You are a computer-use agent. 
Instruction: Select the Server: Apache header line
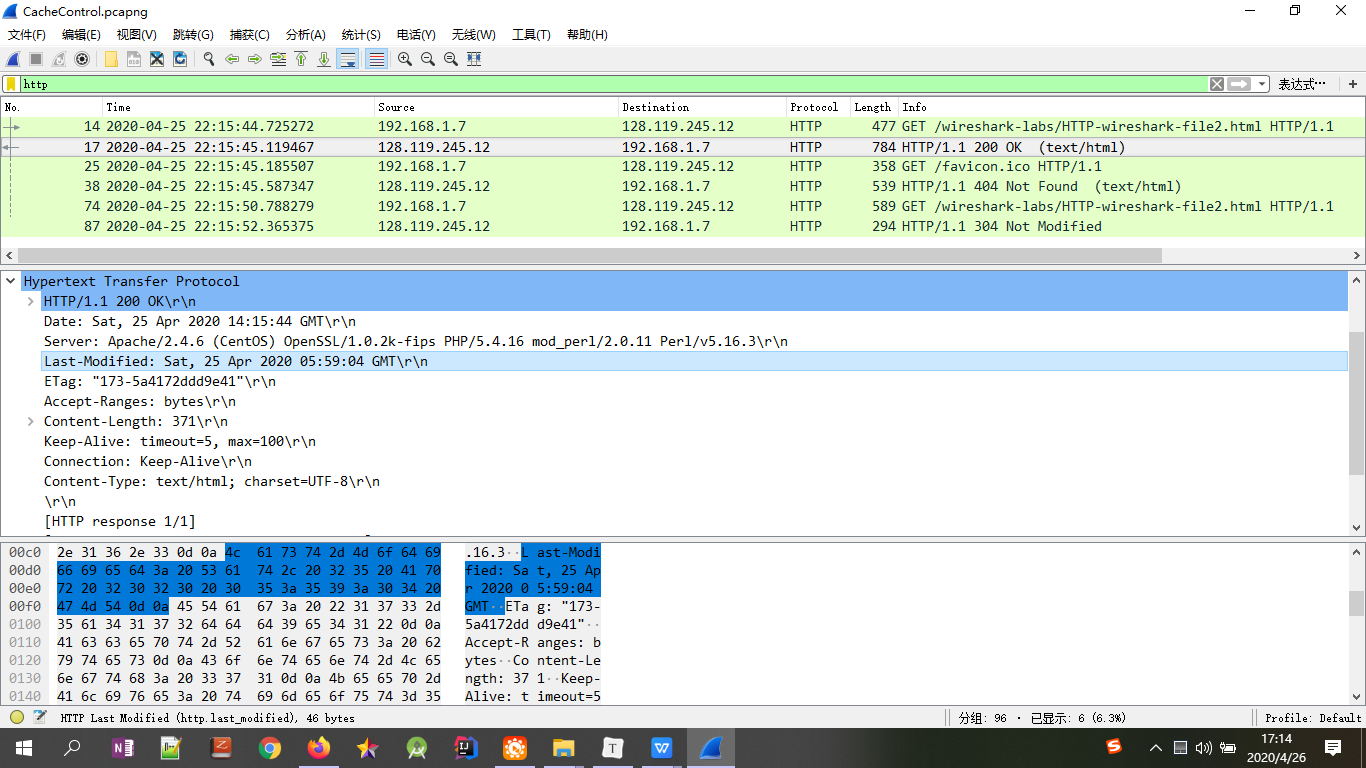(x=416, y=341)
